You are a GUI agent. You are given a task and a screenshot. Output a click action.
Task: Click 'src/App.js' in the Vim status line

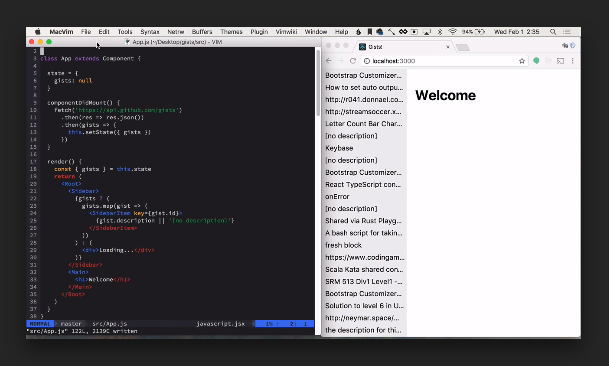click(x=110, y=324)
